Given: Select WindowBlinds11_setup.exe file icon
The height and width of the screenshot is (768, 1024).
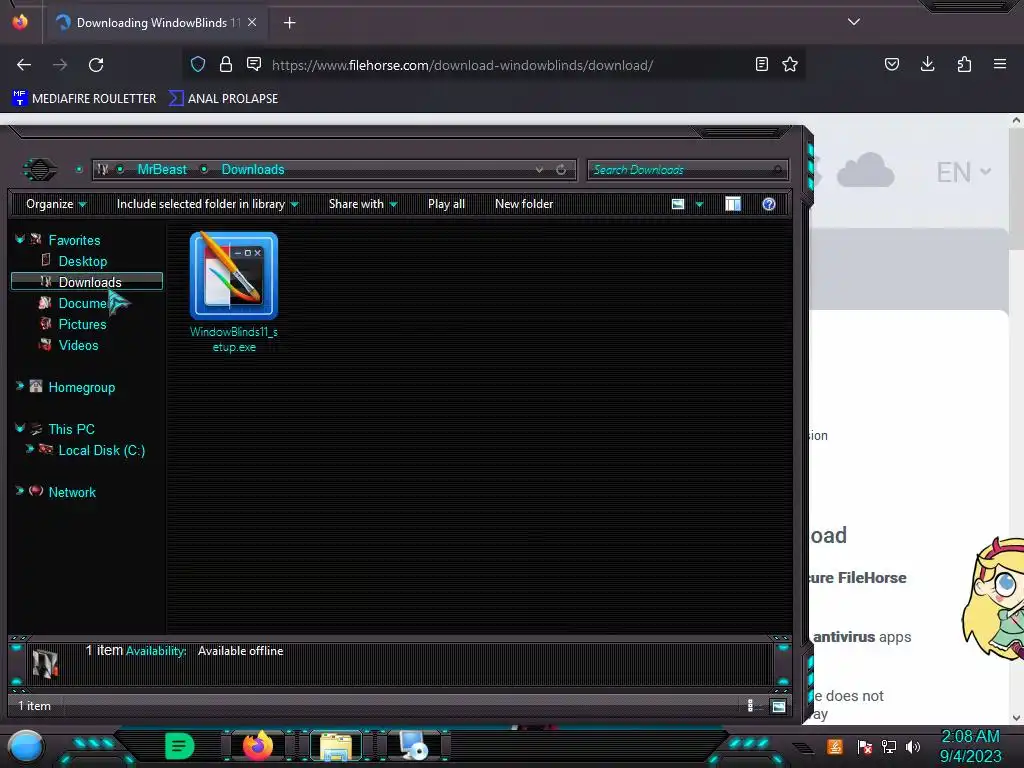Looking at the screenshot, I should [x=234, y=276].
